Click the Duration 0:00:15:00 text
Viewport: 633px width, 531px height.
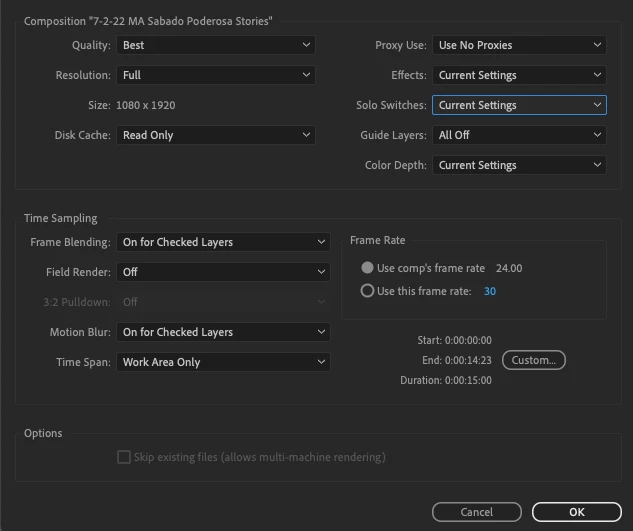(446, 380)
